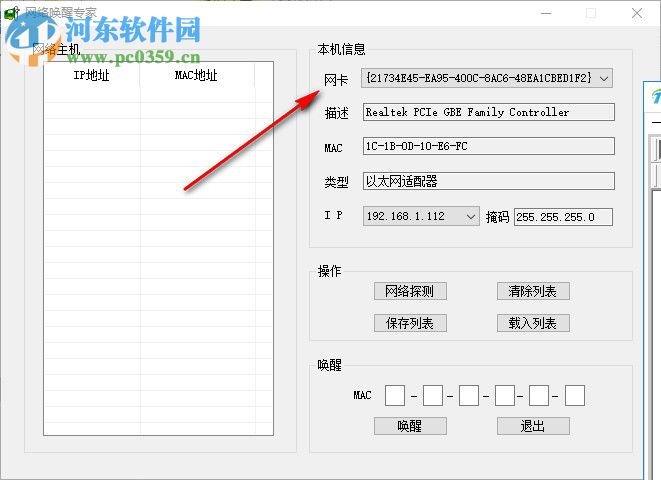Image resolution: width=661 pixels, height=480 pixels.
Task: Click the 类型 以太网适配器 field
Action: point(489,181)
